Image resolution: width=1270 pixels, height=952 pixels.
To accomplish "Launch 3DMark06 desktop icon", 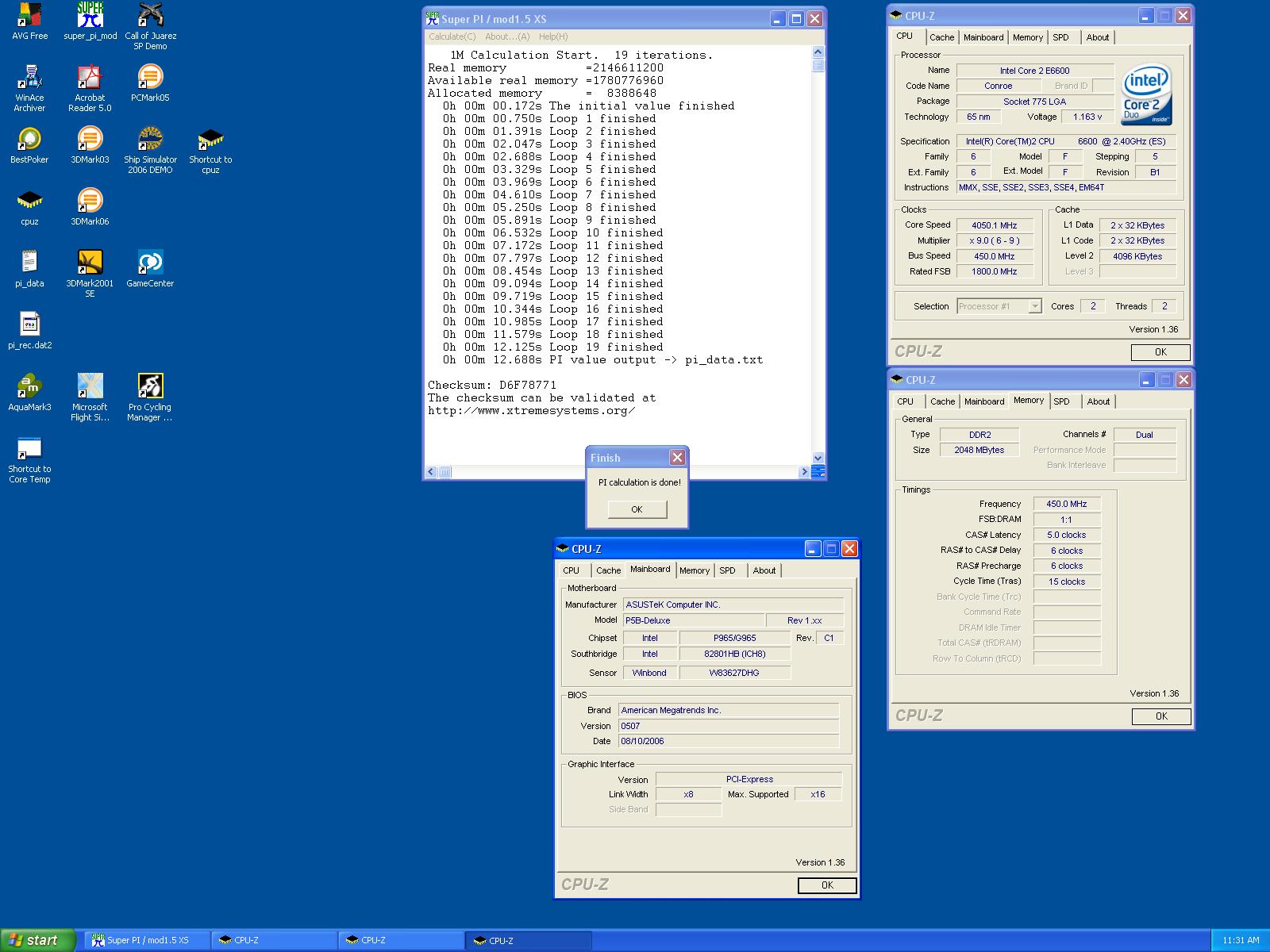I will click(x=90, y=208).
